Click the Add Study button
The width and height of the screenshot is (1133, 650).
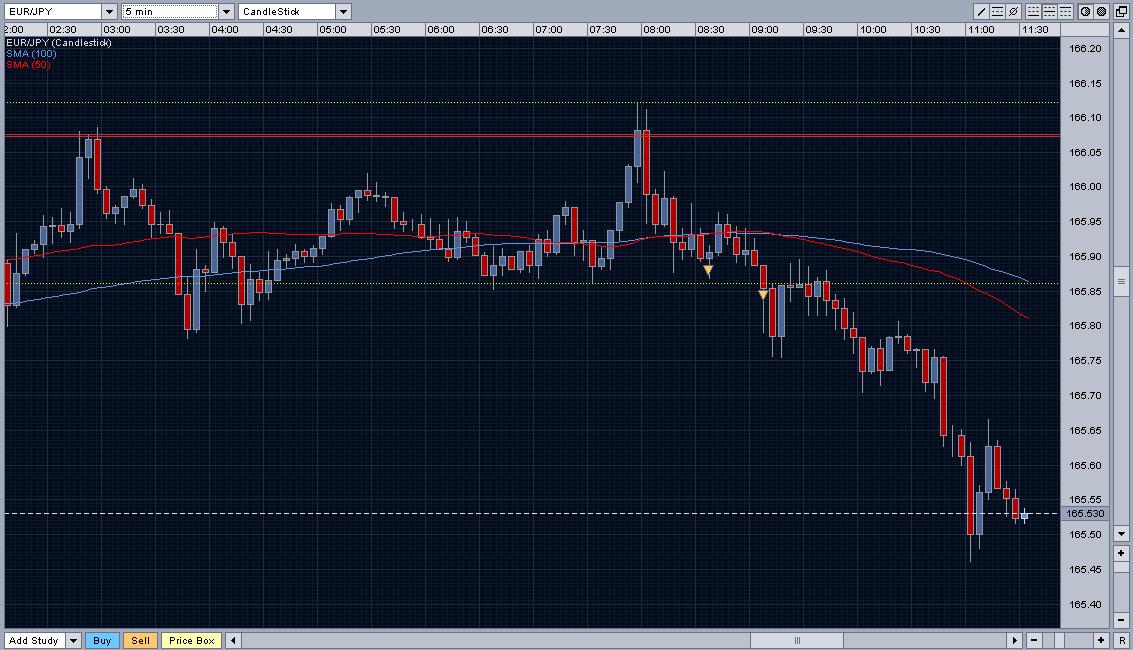(x=34, y=641)
